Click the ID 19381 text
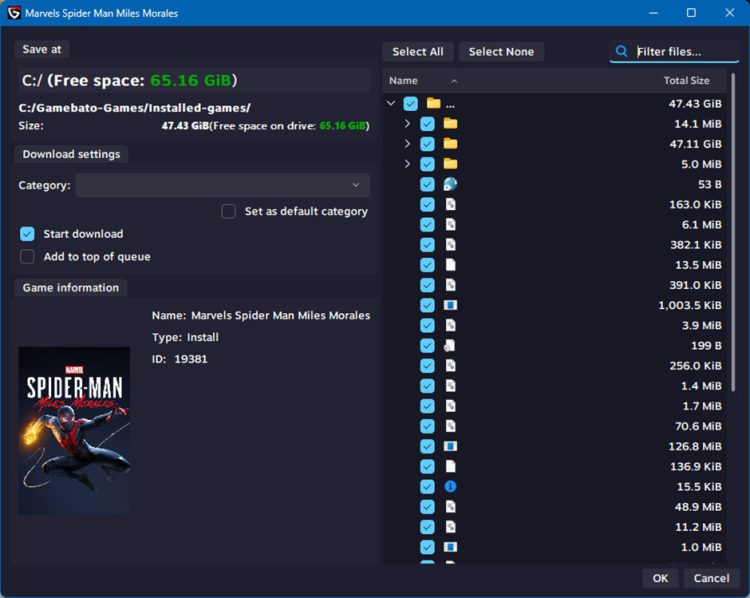 (x=179, y=359)
